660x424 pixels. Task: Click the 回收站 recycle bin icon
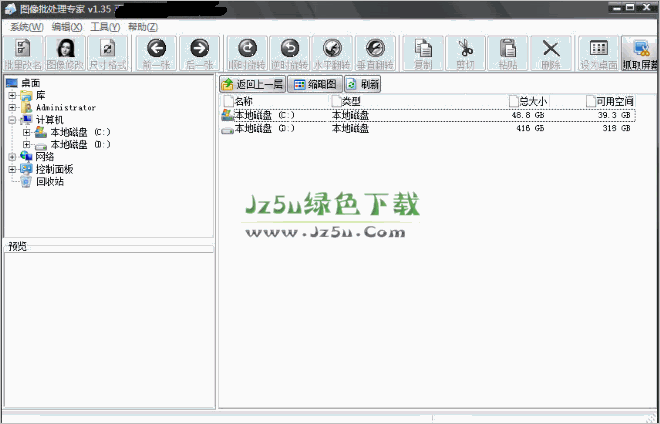[26, 182]
